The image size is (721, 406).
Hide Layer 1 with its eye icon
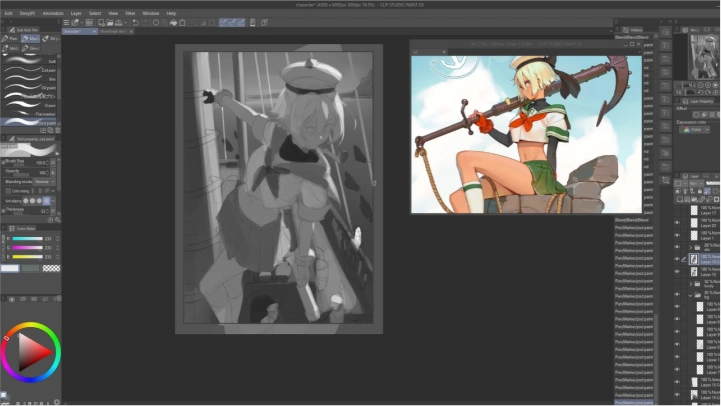pyautogui.click(x=677, y=235)
